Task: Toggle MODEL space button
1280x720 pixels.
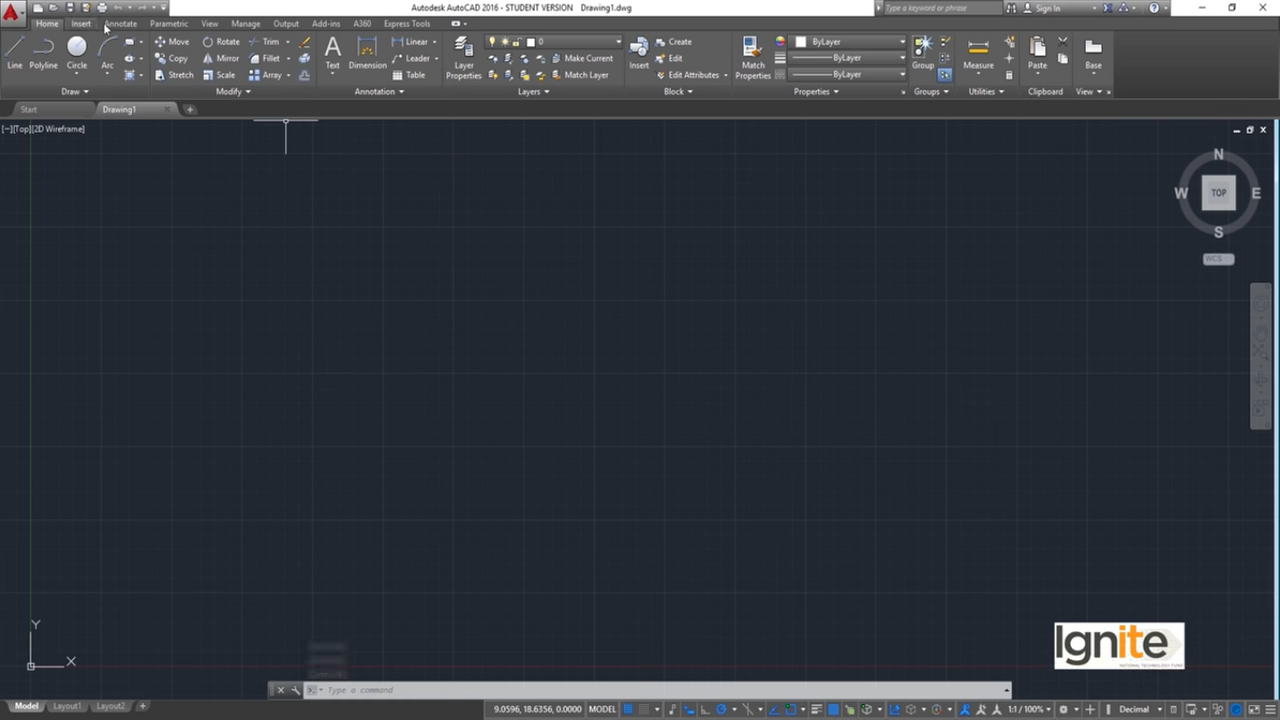Action: click(602, 709)
